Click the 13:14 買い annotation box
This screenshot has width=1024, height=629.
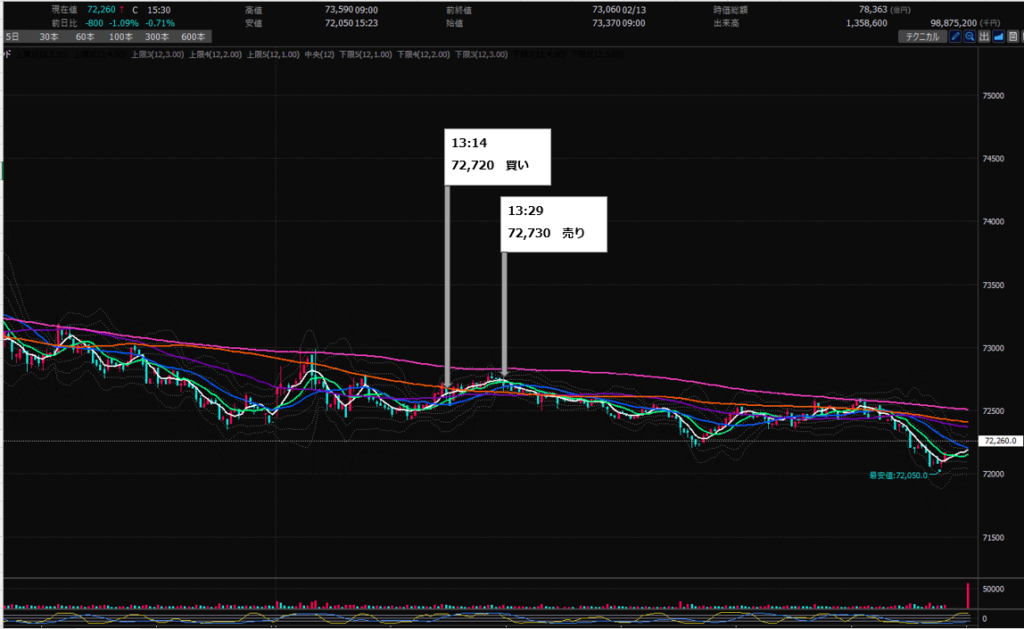click(x=498, y=156)
